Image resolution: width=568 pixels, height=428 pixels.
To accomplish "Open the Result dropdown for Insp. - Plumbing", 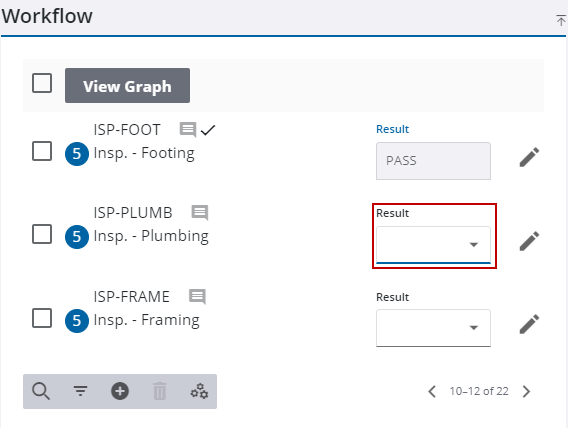I will tap(433, 245).
